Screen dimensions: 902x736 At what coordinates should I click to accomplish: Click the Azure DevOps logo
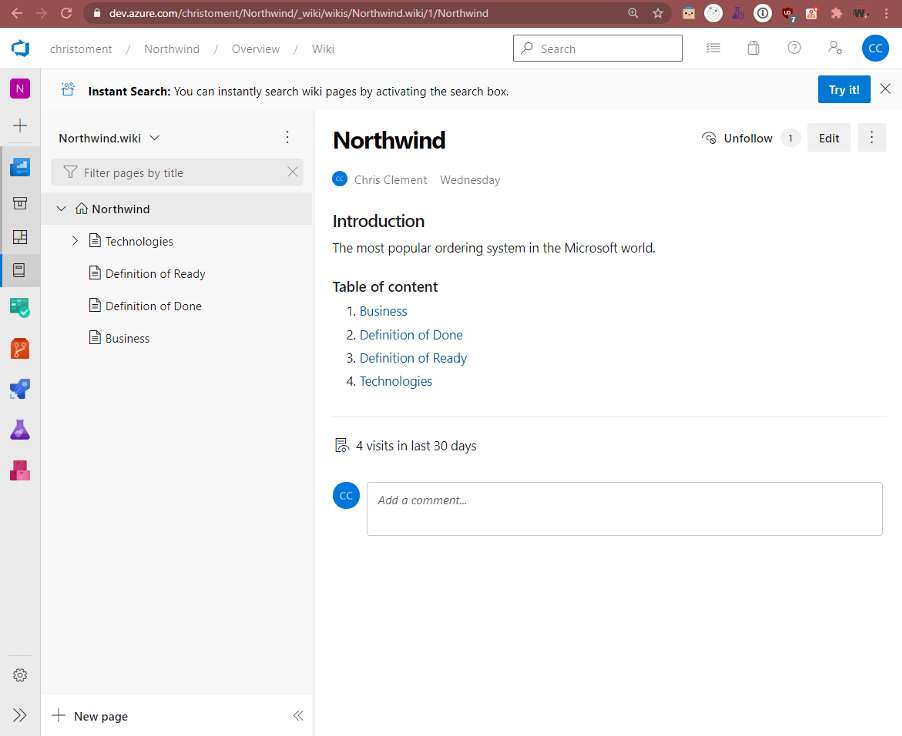coord(20,49)
